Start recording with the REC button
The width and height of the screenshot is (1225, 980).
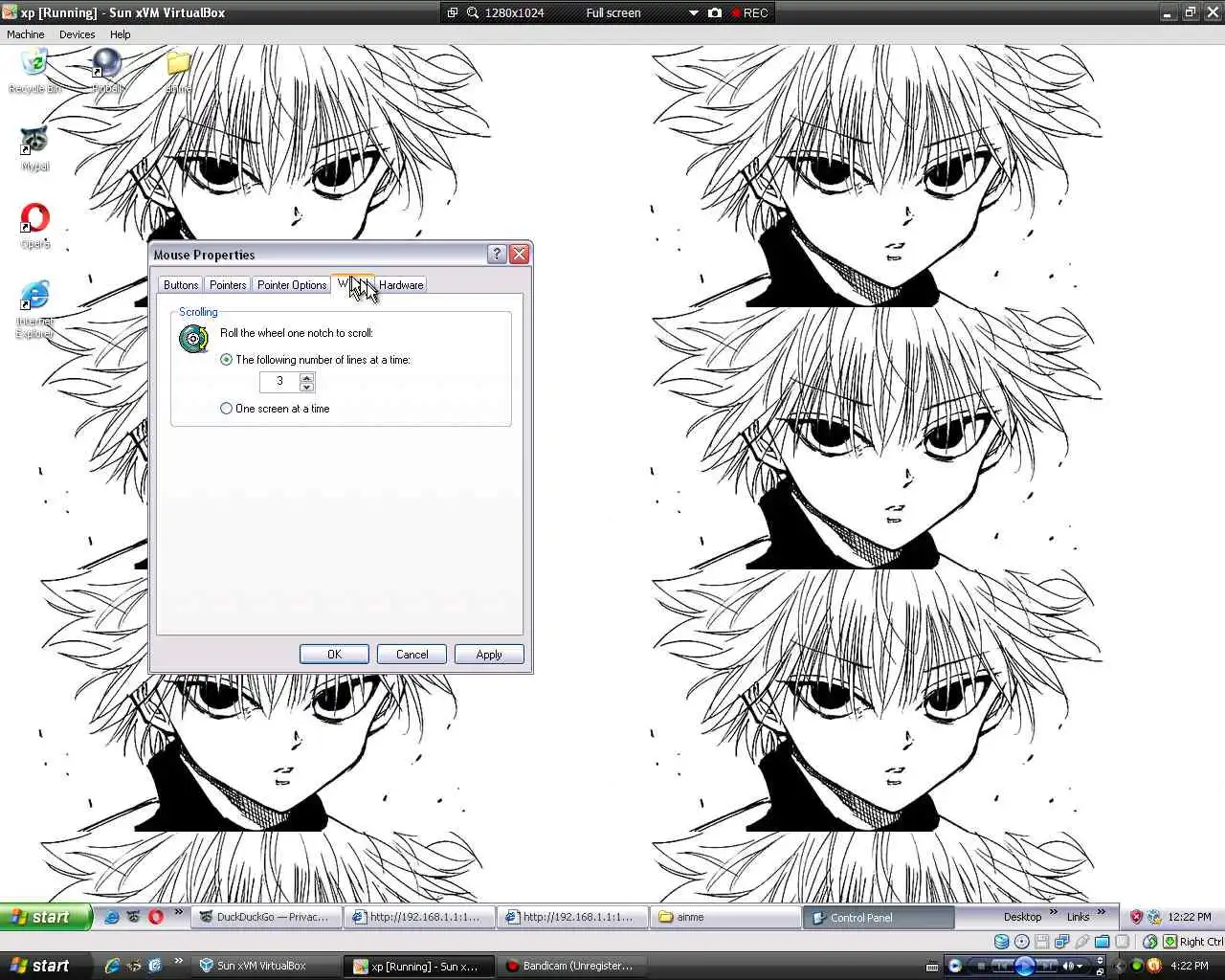click(749, 12)
